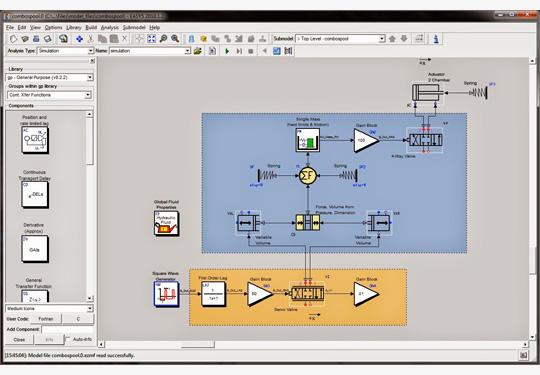Image resolution: width=540 pixels, height=375 pixels.
Task: Click the Close button in library panel
Action: tap(19, 340)
